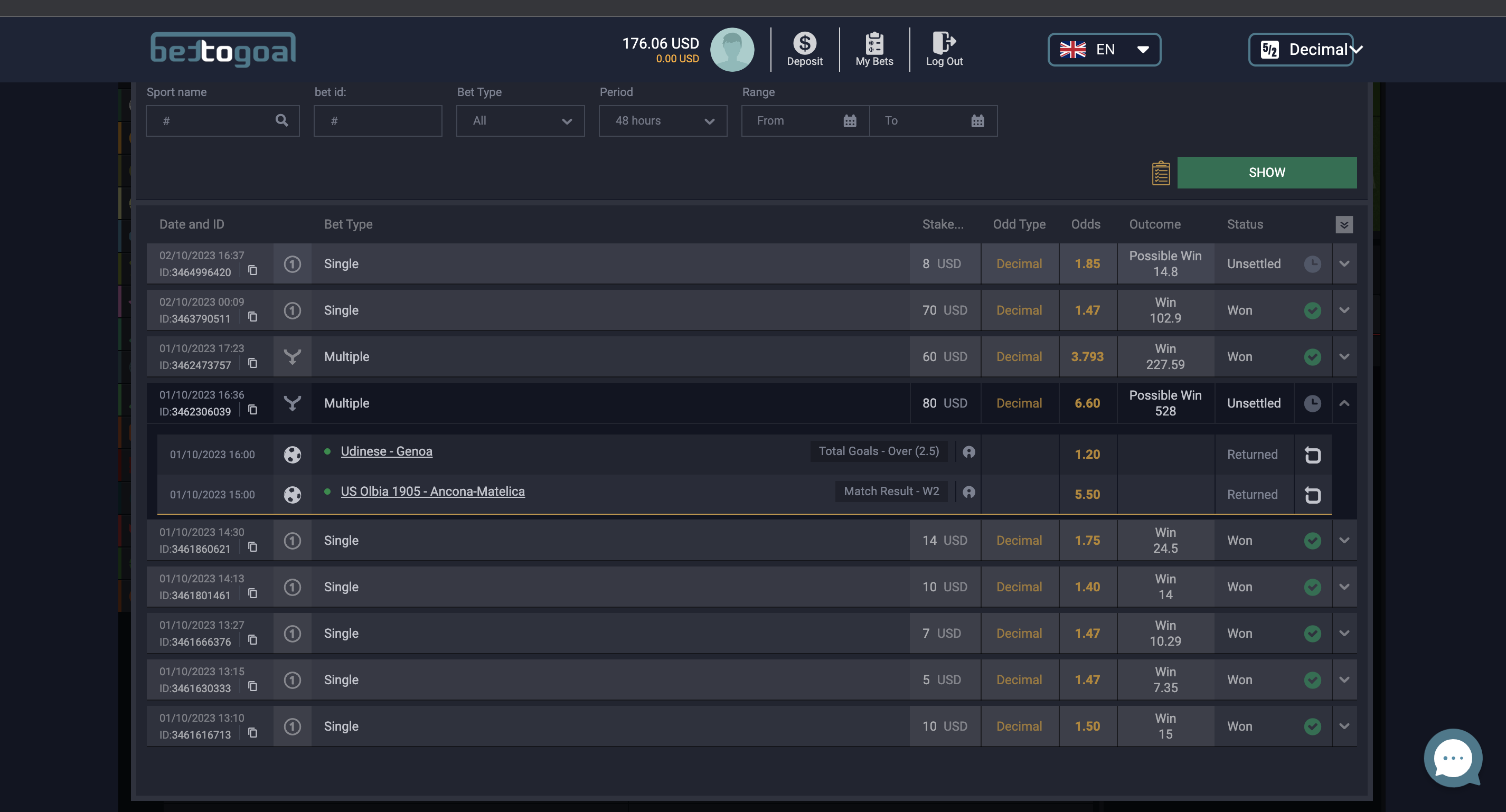Click the user avatar profile picture

pos(732,50)
